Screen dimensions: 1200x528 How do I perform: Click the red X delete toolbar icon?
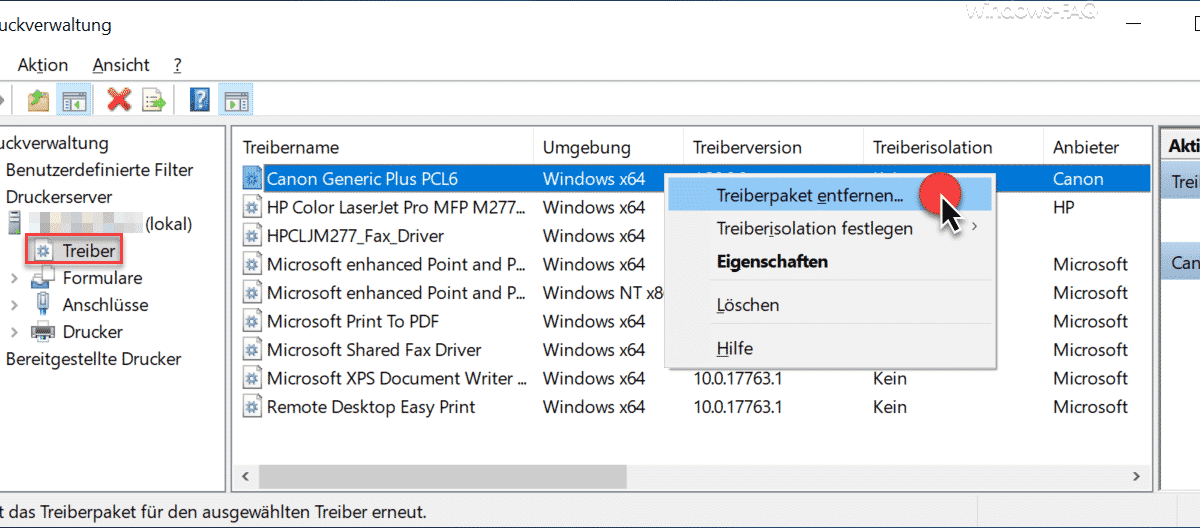[120, 99]
